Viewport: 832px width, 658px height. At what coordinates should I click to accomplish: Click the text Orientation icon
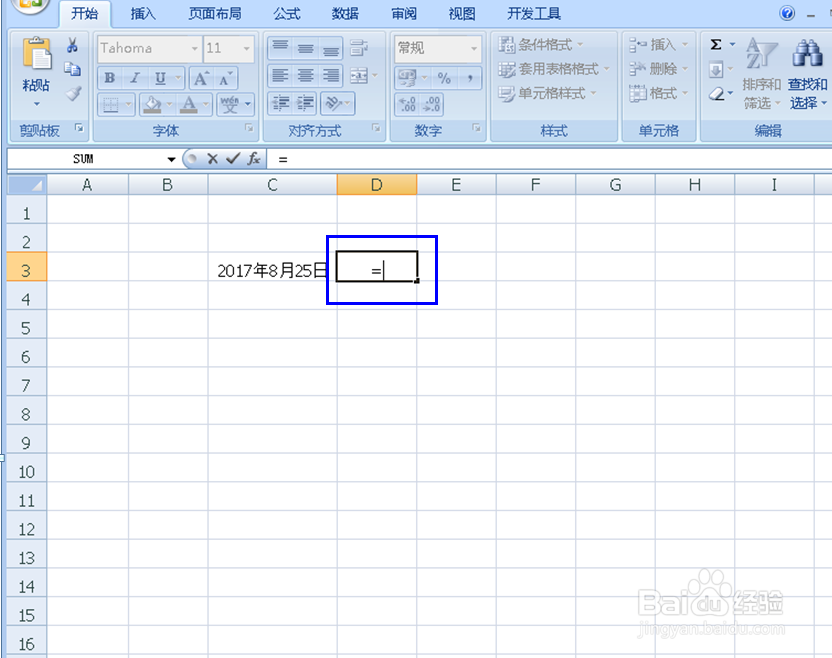[333, 103]
